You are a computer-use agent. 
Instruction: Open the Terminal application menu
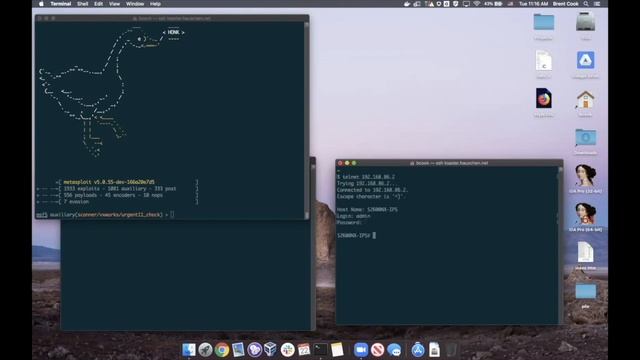(61, 4)
